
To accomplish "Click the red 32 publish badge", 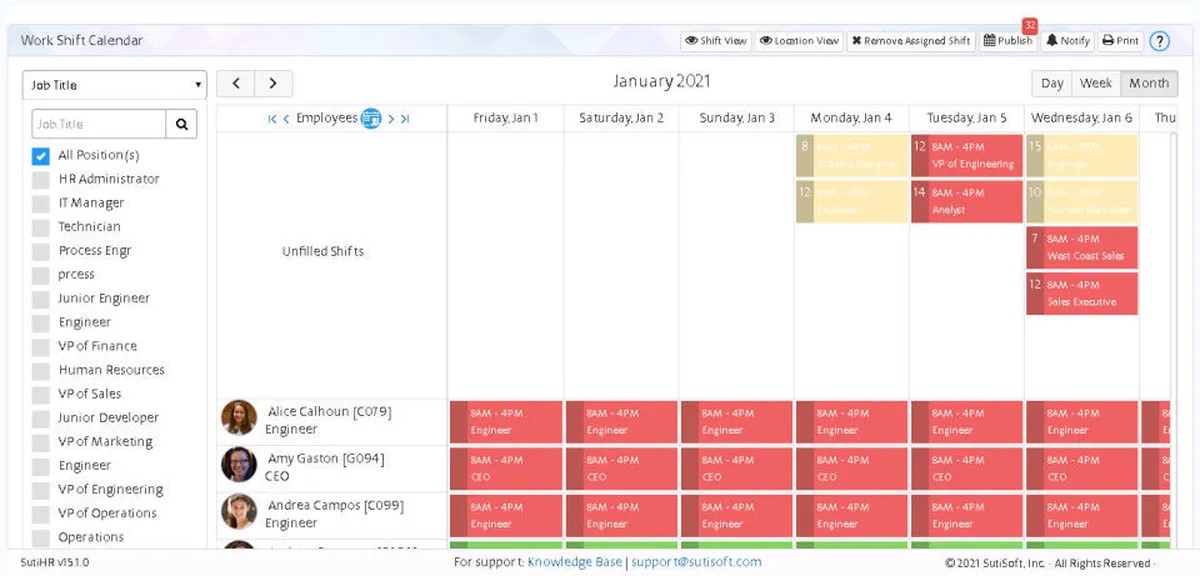I will (1029, 25).
